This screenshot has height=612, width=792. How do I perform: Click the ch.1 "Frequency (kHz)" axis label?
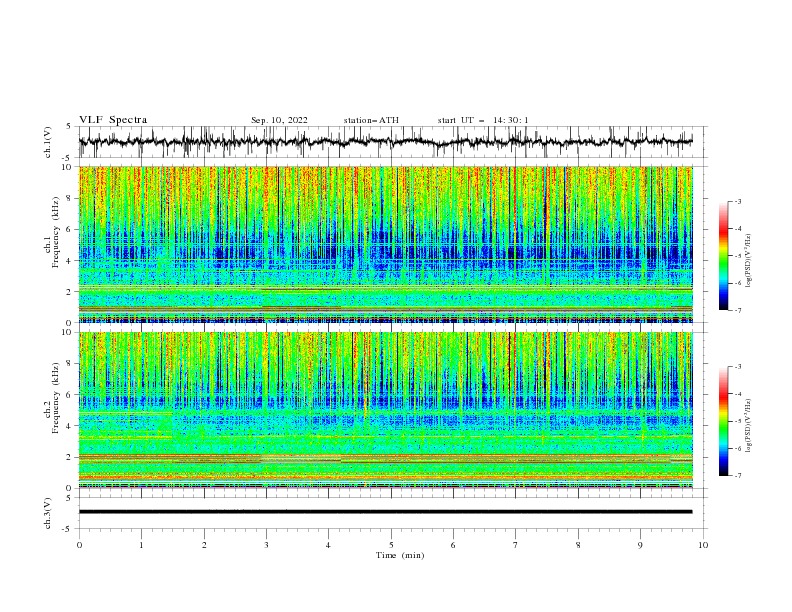(x=56, y=233)
